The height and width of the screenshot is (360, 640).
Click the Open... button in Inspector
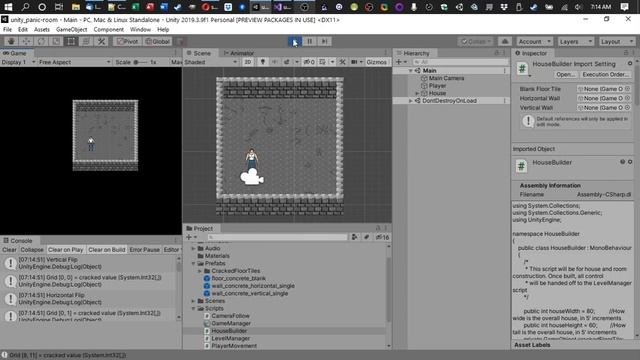coord(565,75)
